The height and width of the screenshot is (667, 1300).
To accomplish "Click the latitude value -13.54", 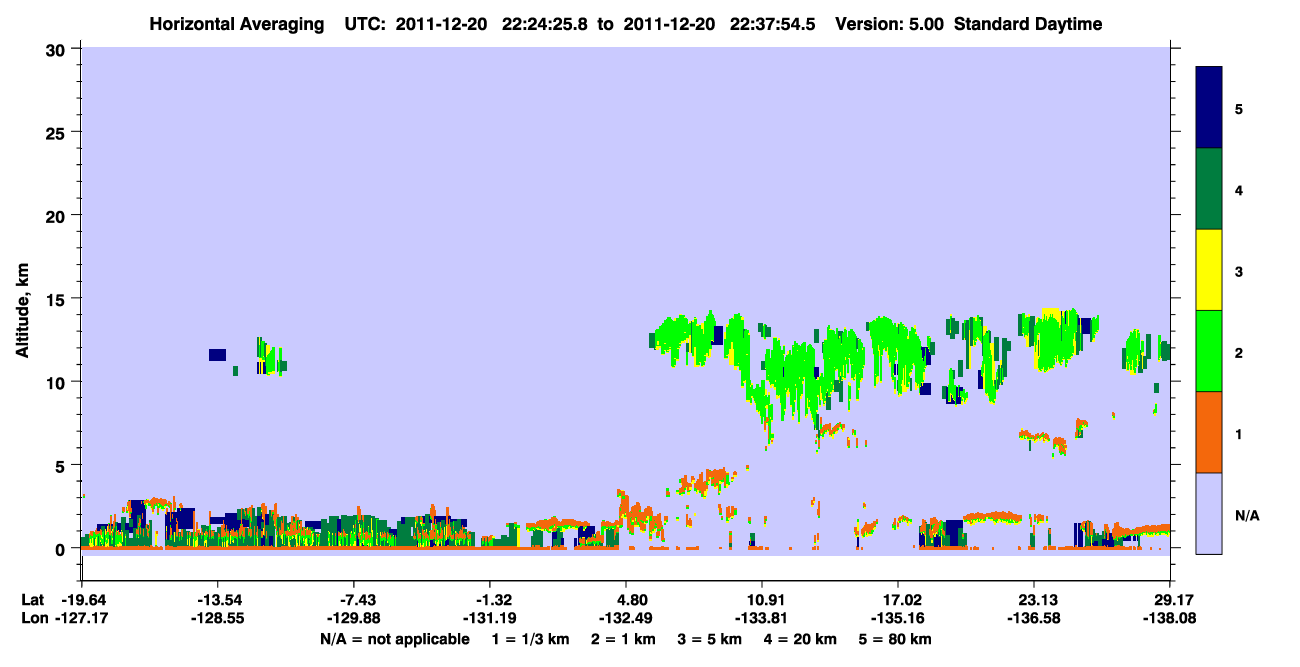I will coord(218,600).
